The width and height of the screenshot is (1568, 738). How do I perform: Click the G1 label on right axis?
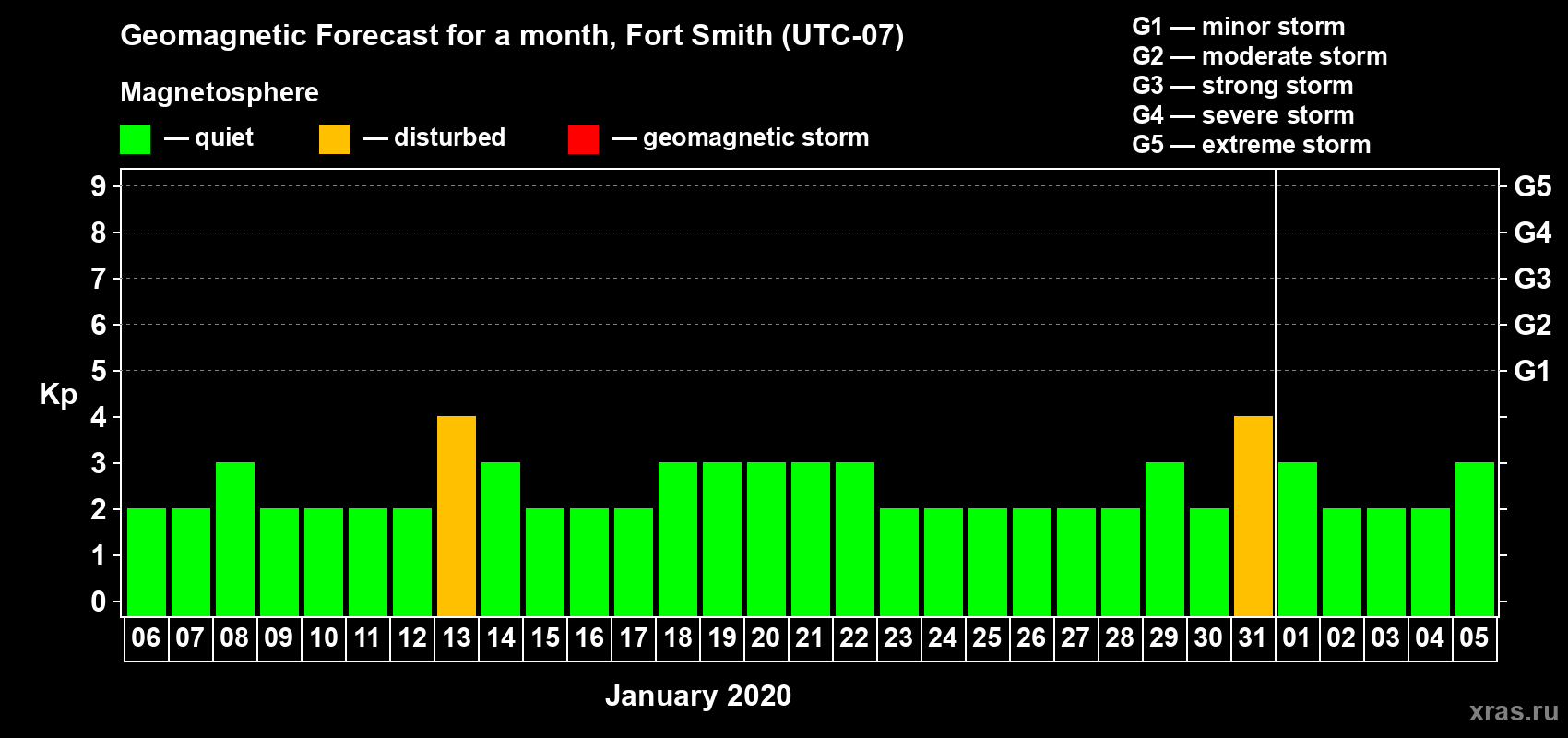(x=1533, y=371)
